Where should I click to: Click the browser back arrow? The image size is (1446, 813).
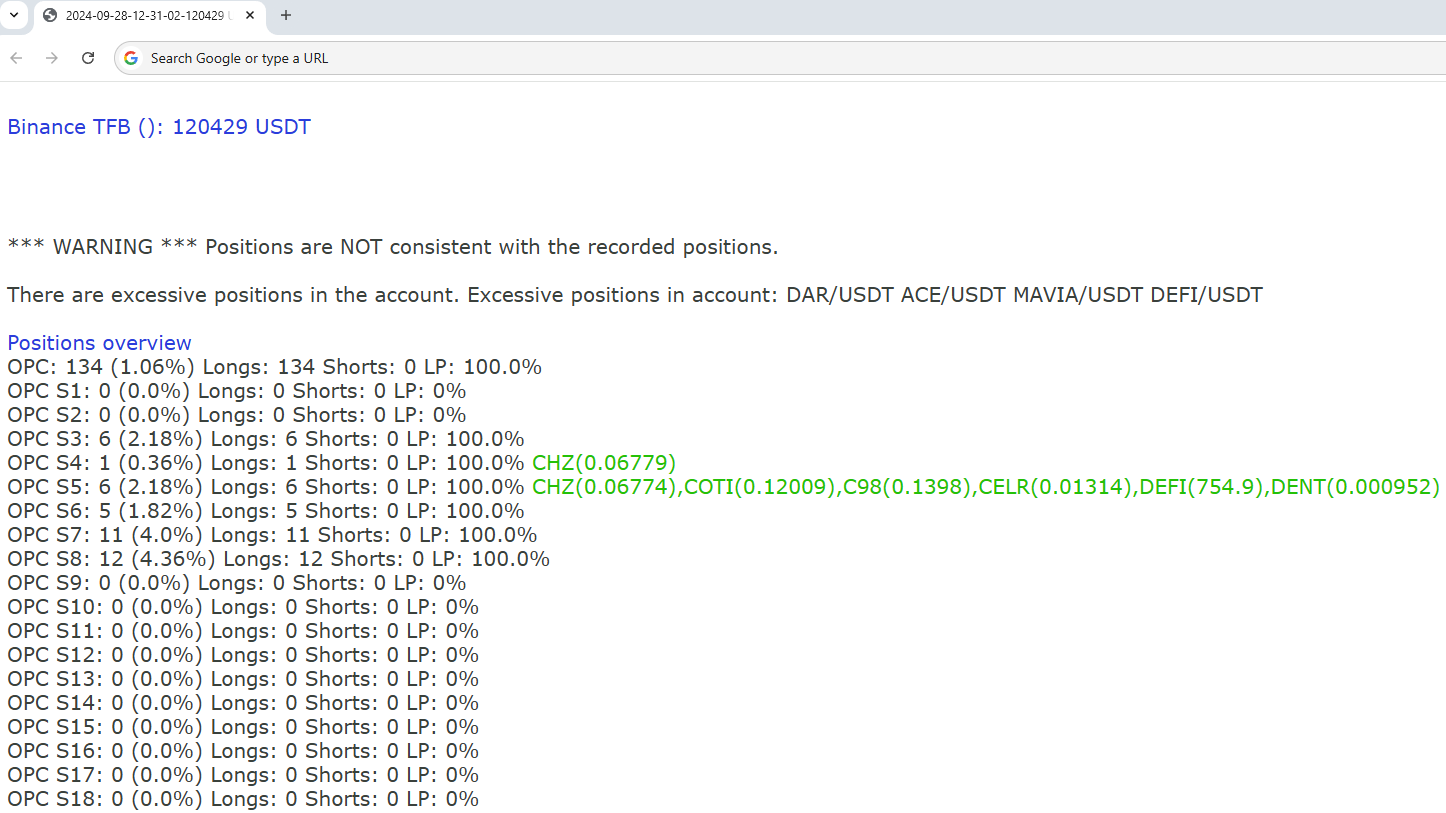pos(17,58)
